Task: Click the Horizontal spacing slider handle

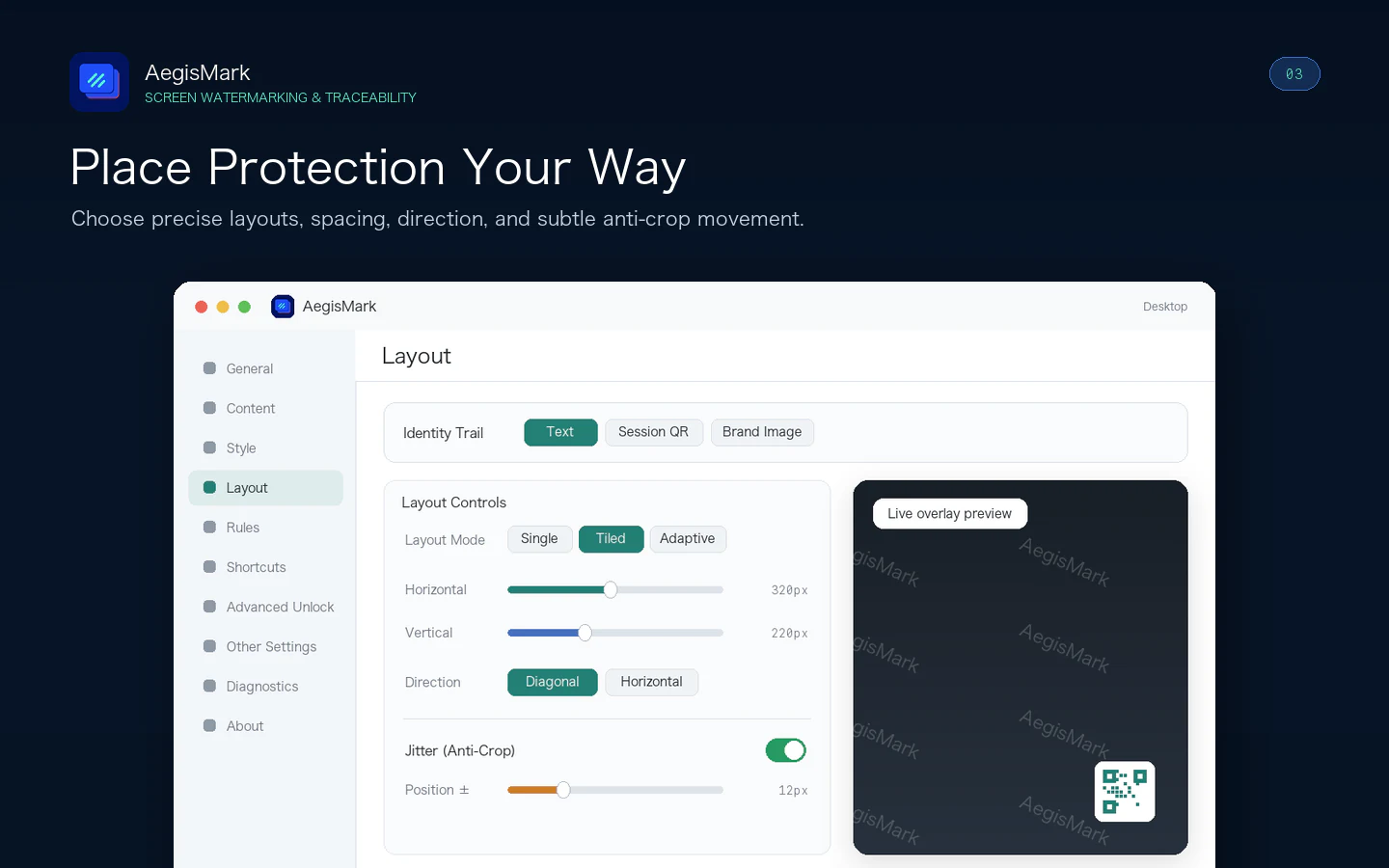Action: pyautogui.click(x=611, y=589)
